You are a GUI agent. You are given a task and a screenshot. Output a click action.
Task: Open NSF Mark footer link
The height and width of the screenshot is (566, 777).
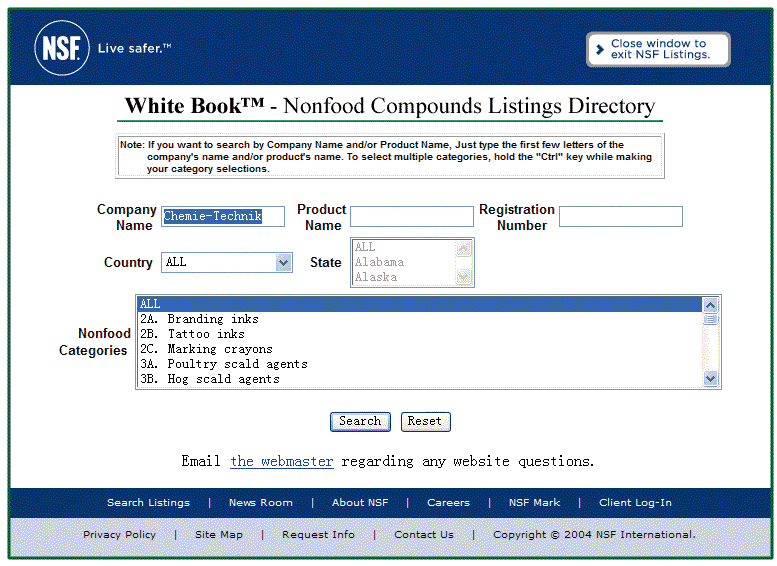pos(534,503)
